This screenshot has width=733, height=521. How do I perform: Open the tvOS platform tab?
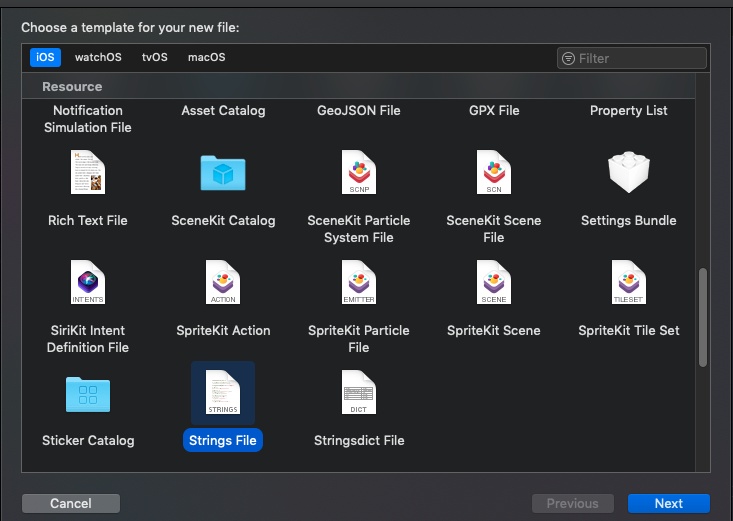point(155,57)
